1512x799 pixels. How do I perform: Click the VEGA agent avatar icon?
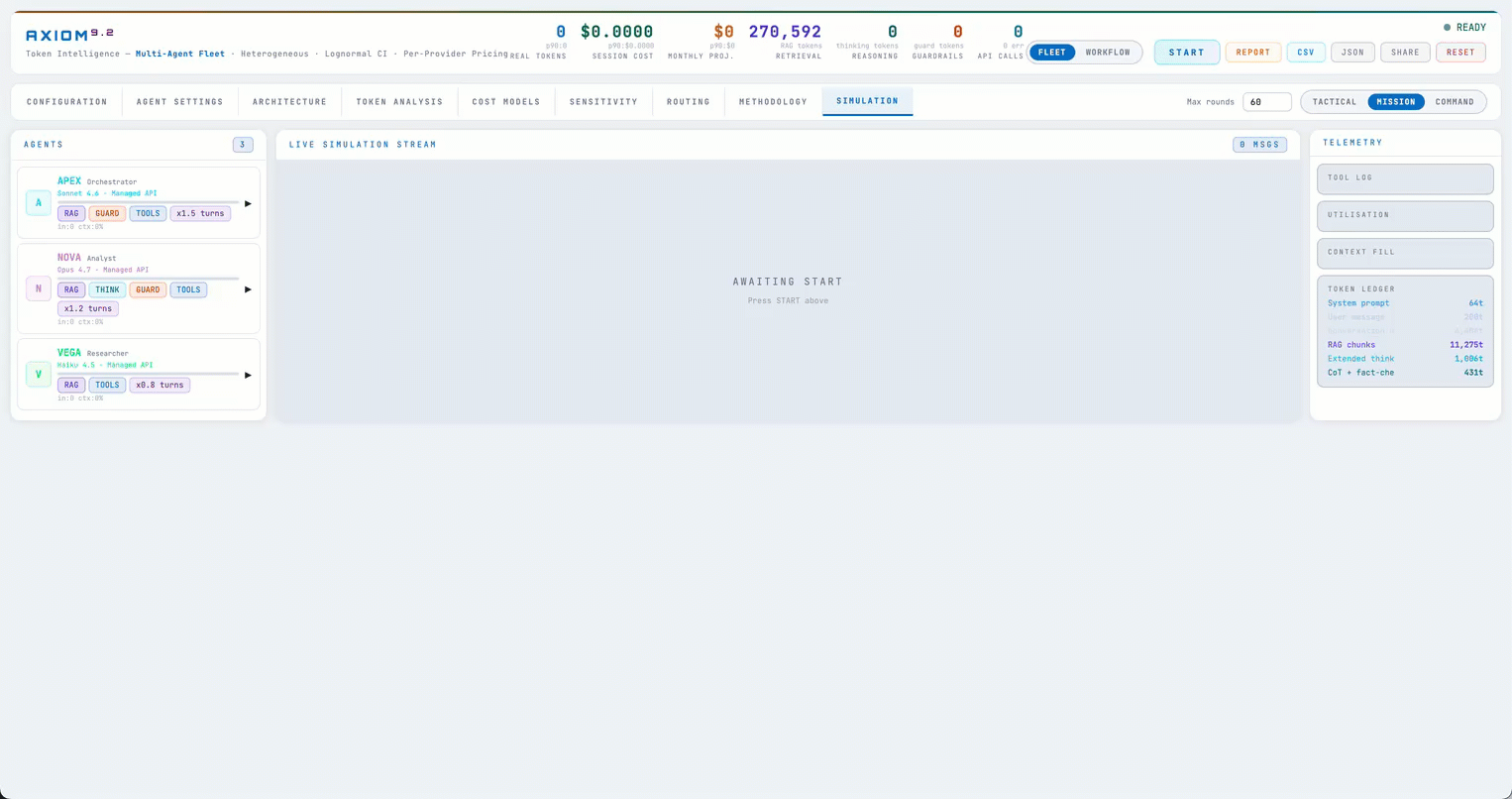click(x=39, y=375)
